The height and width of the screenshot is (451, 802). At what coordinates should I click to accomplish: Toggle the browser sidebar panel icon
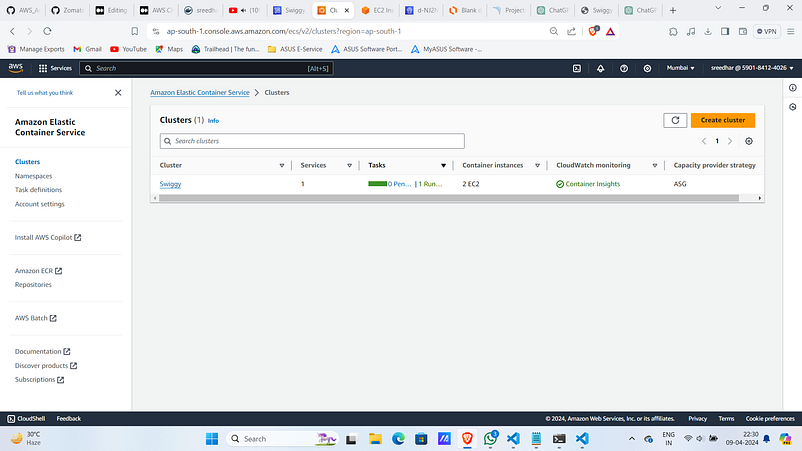point(725,31)
